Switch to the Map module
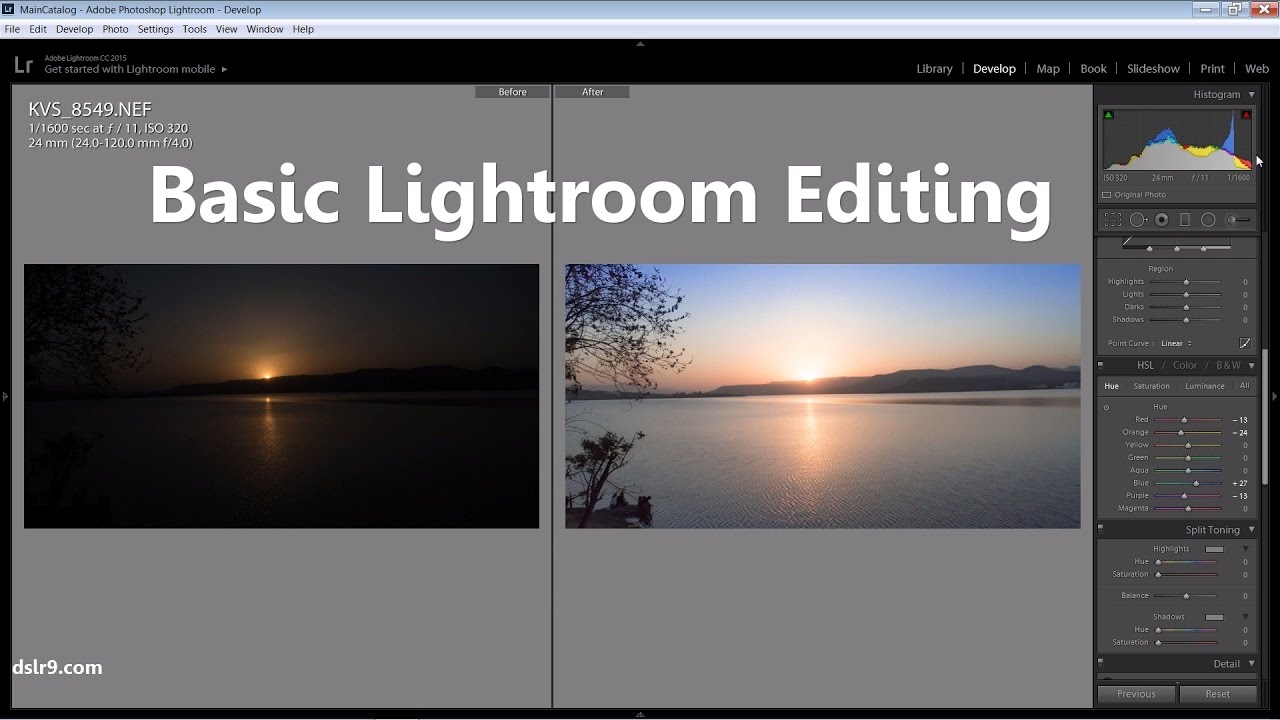Image resolution: width=1280 pixels, height=720 pixels. (1048, 69)
